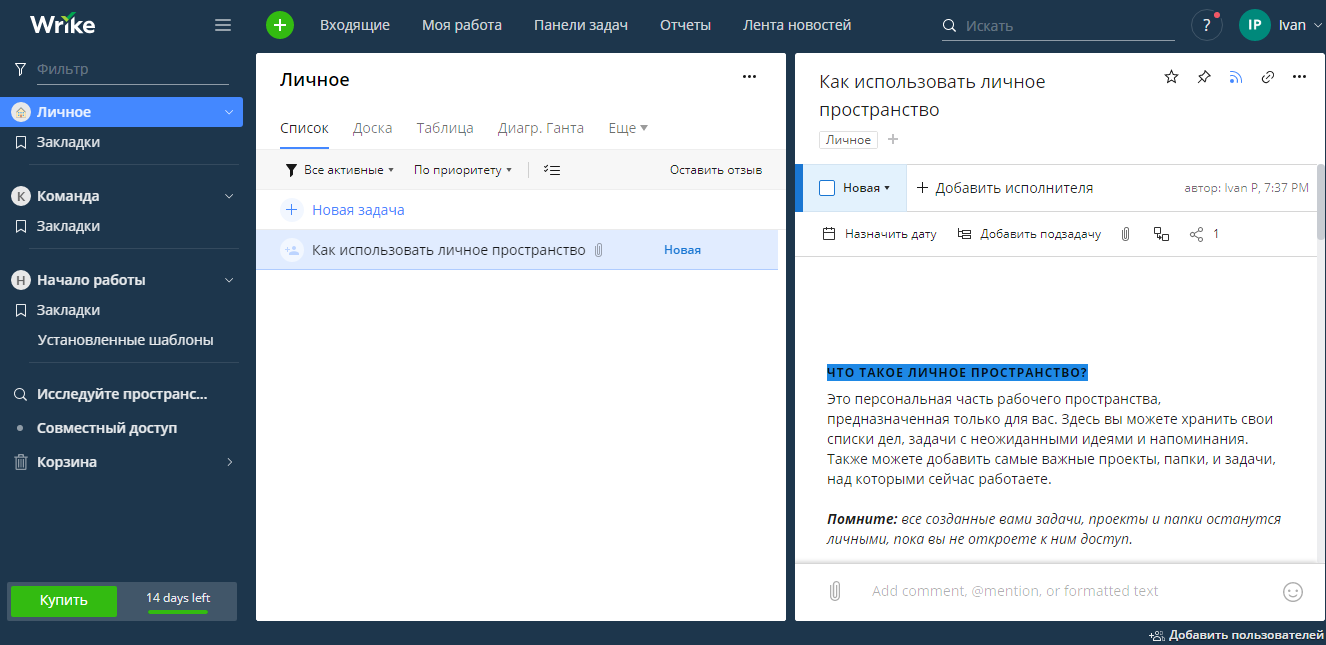Click the Новая задача link
The image size is (1326, 645).
pyautogui.click(x=358, y=210)
